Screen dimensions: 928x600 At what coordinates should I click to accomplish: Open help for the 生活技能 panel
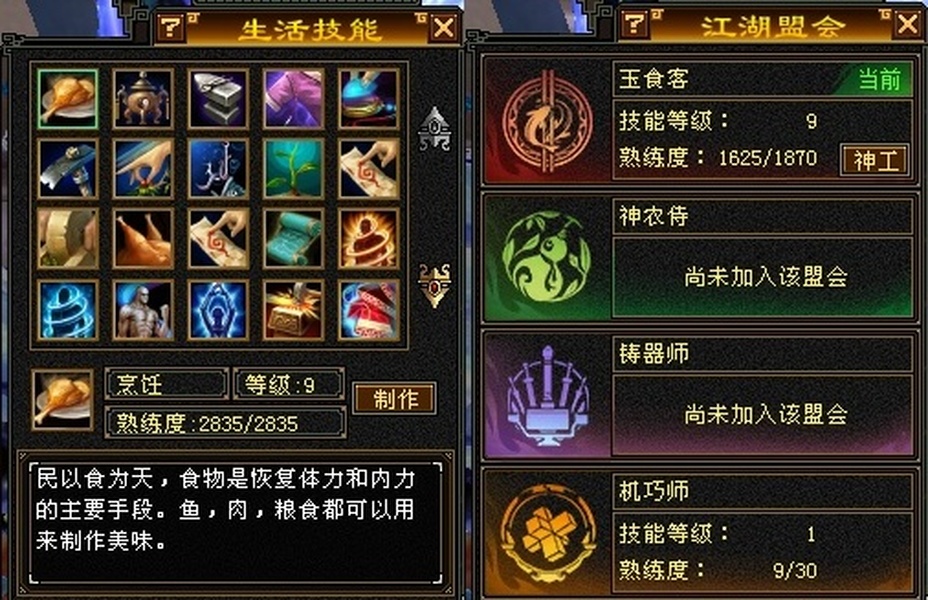click(x=172, y=27)
